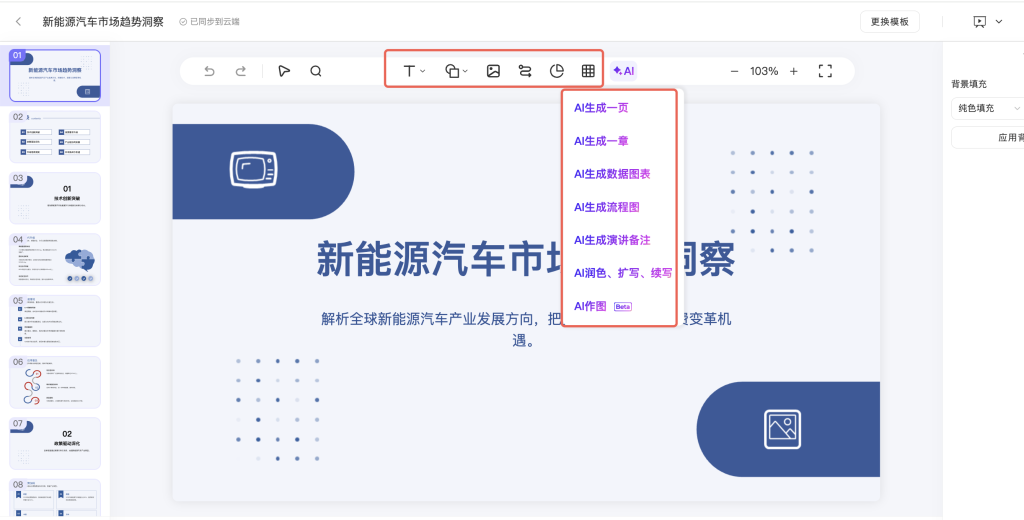Expand the shape tool dropdown

pyautogui.click(x=465, y=71)
